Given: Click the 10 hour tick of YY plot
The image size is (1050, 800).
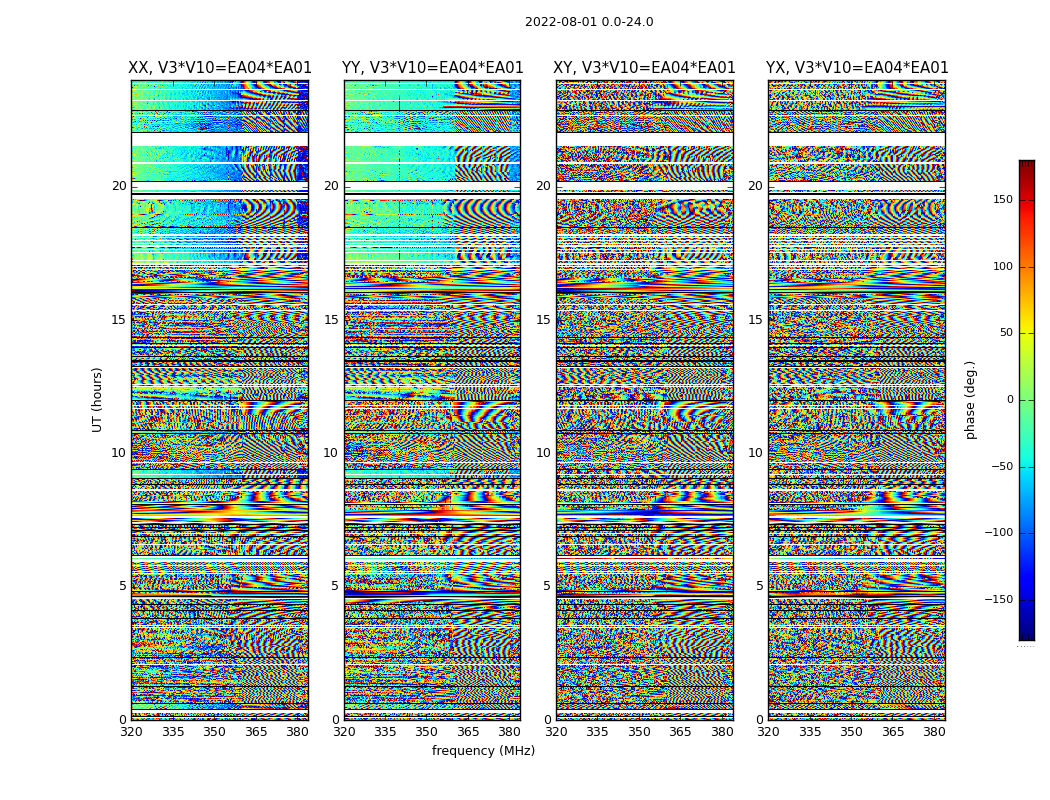Looking at the screenshot, I should (331, 453).
